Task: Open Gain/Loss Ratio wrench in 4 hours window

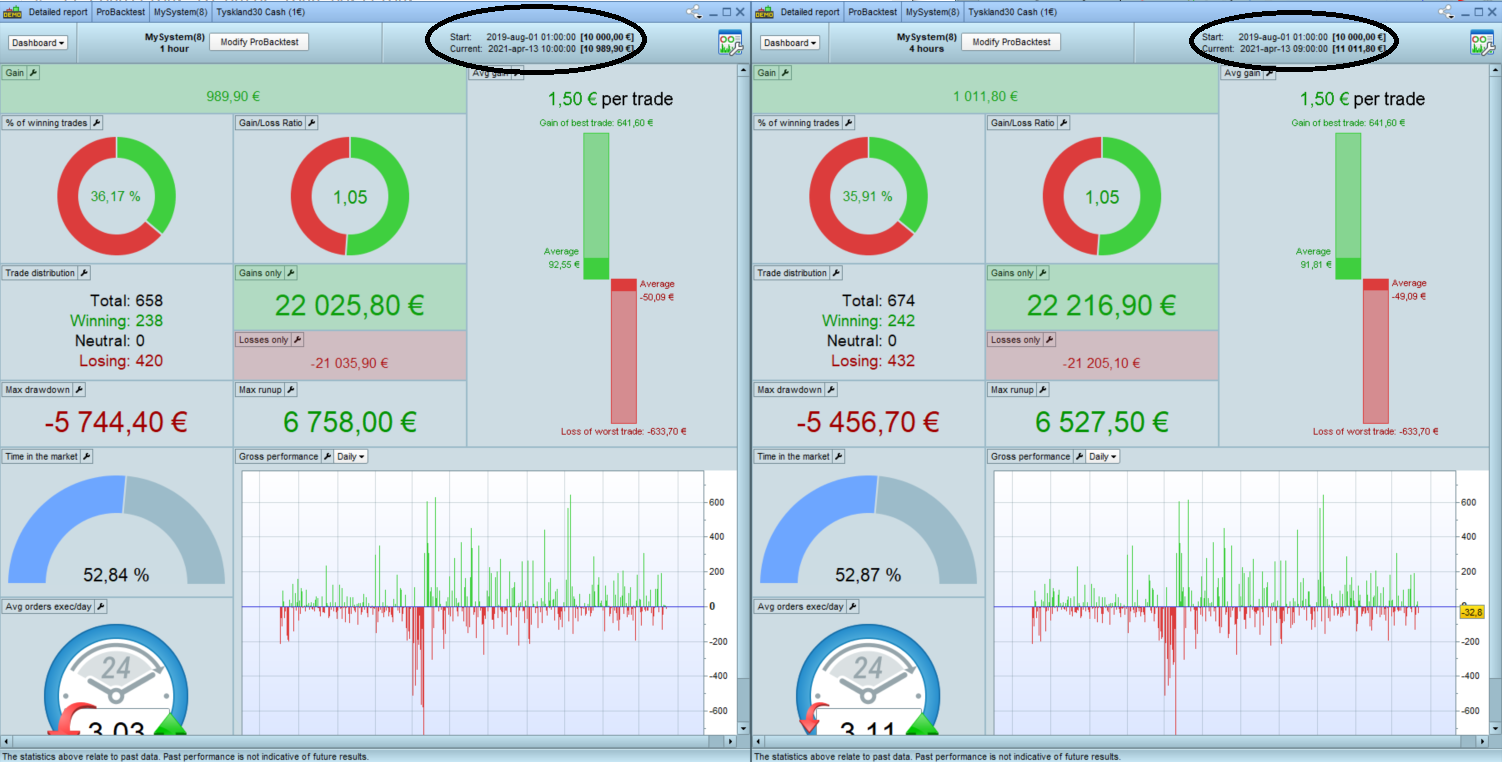Action: (x=1064, y=123)
